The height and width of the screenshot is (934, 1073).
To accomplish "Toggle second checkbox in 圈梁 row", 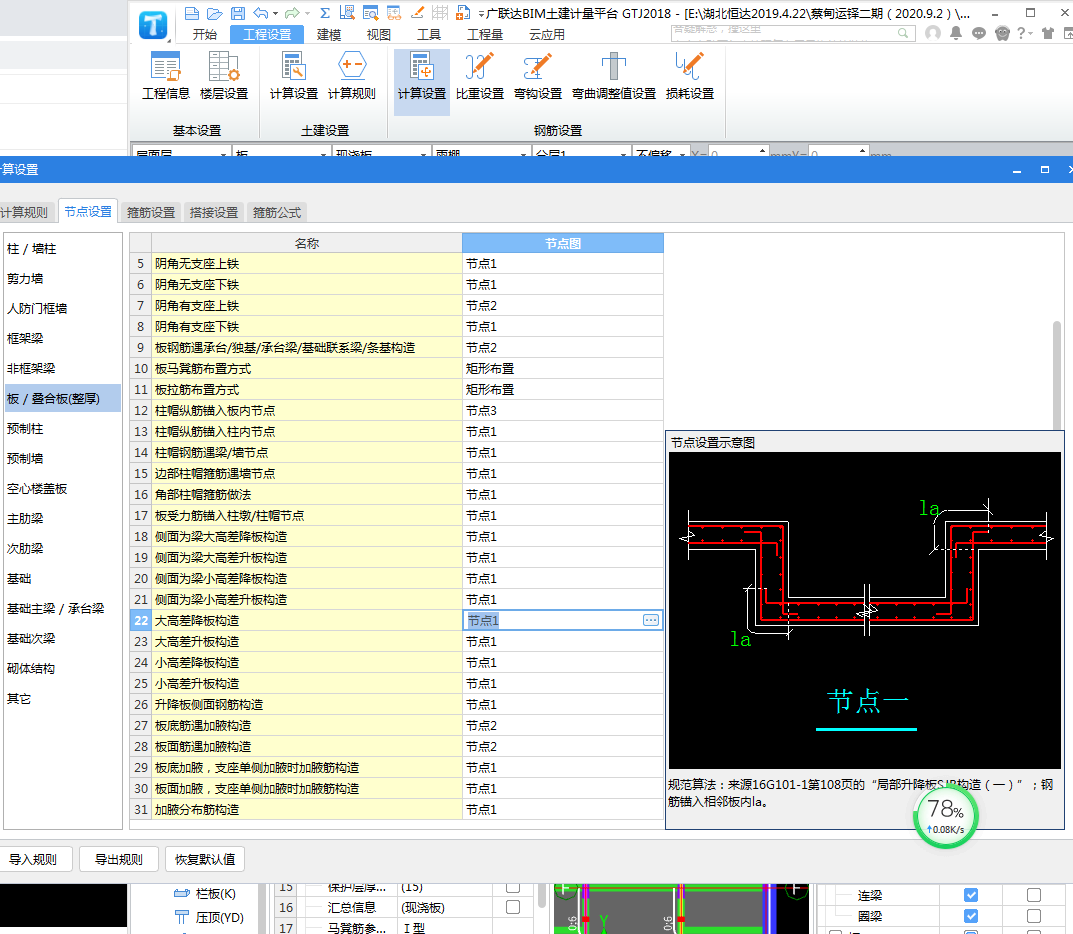I will 1034,916.
